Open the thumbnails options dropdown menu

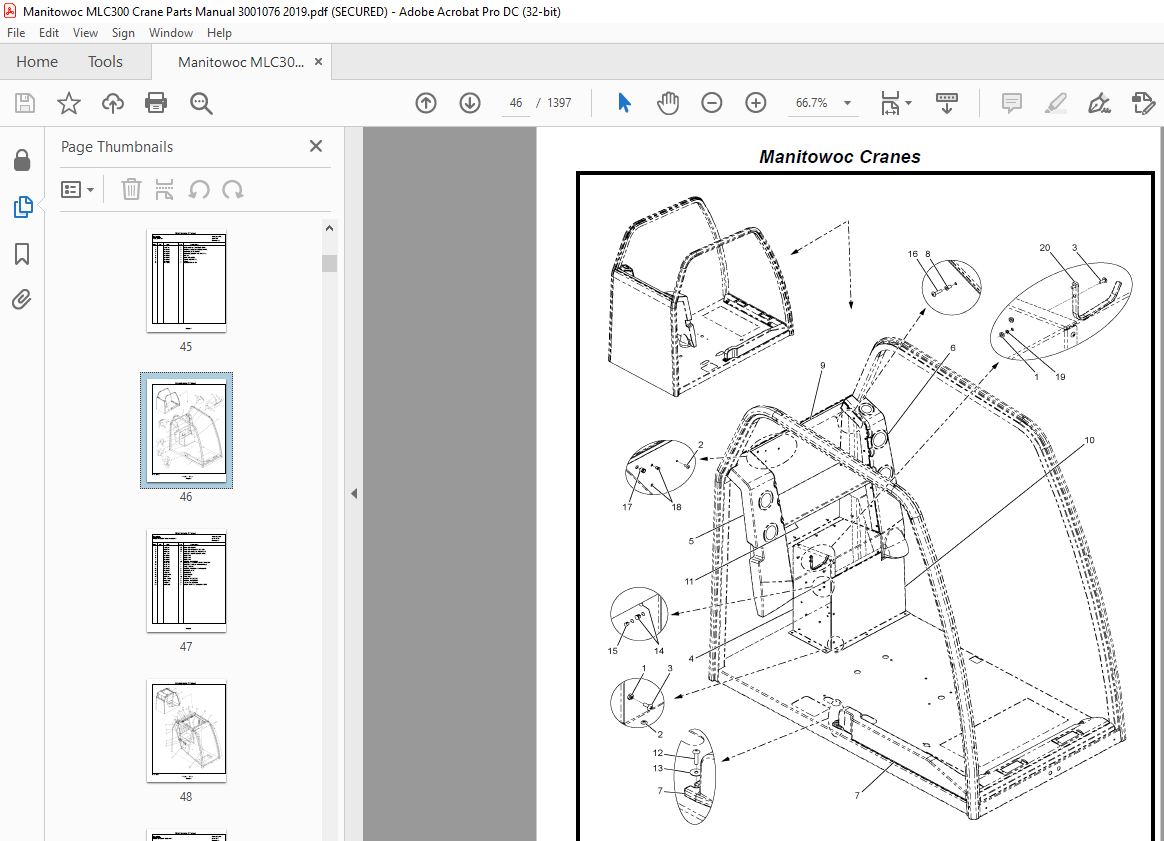pos(77,190)
